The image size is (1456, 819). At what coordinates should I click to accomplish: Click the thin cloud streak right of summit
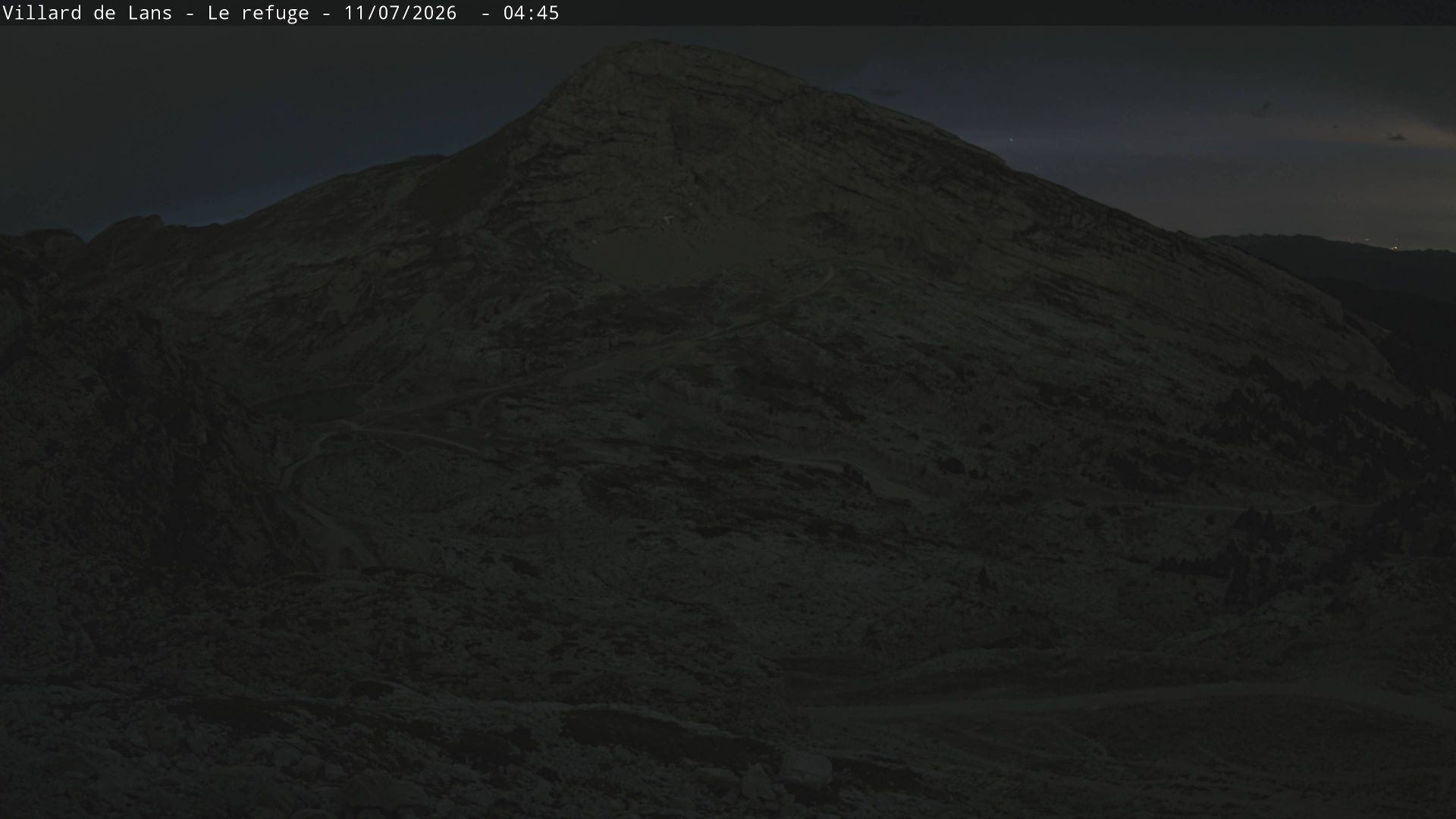coord(883,93)
